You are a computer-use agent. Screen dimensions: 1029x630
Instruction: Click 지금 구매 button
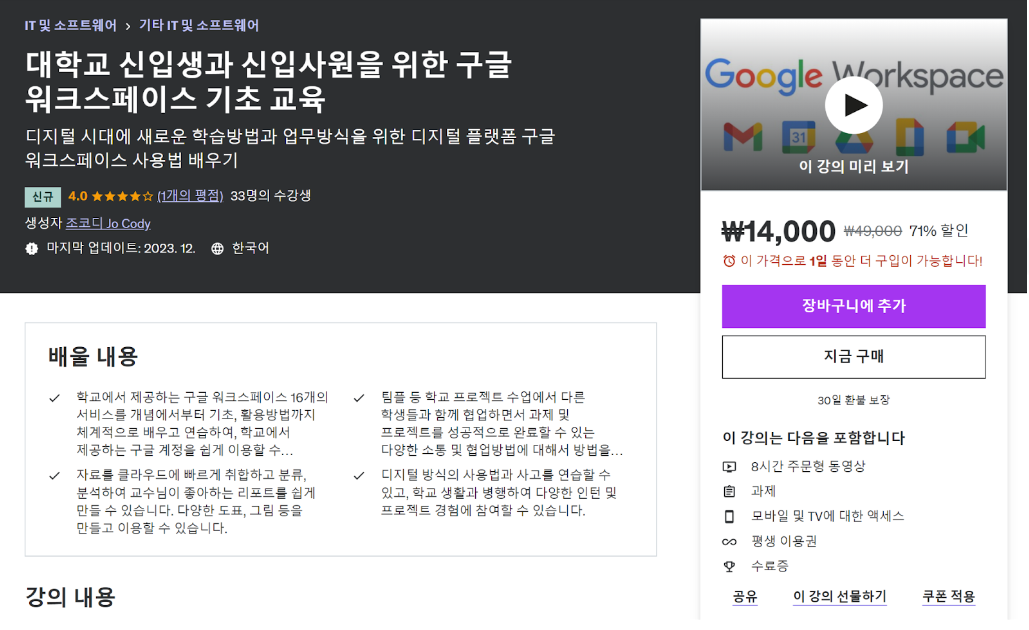(x=854, y=357)
